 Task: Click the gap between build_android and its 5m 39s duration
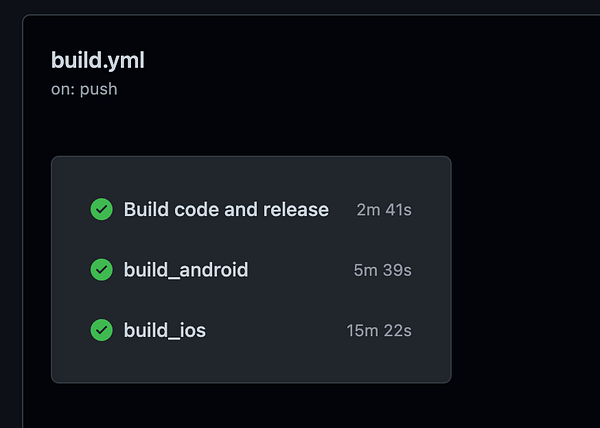[x=301, y=270]
